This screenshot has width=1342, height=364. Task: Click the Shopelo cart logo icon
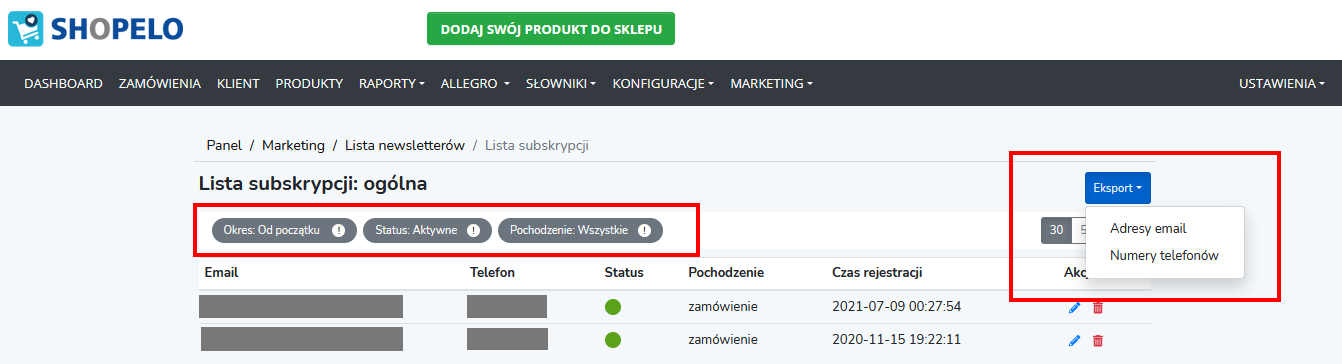pyautogui.click(x=26, y=29)
